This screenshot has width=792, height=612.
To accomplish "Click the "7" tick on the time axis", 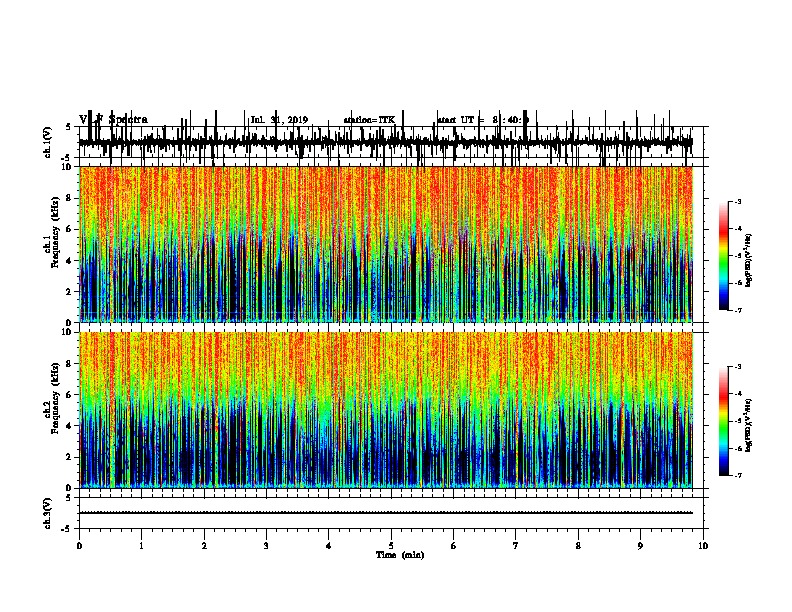I will tap(516, 546).
